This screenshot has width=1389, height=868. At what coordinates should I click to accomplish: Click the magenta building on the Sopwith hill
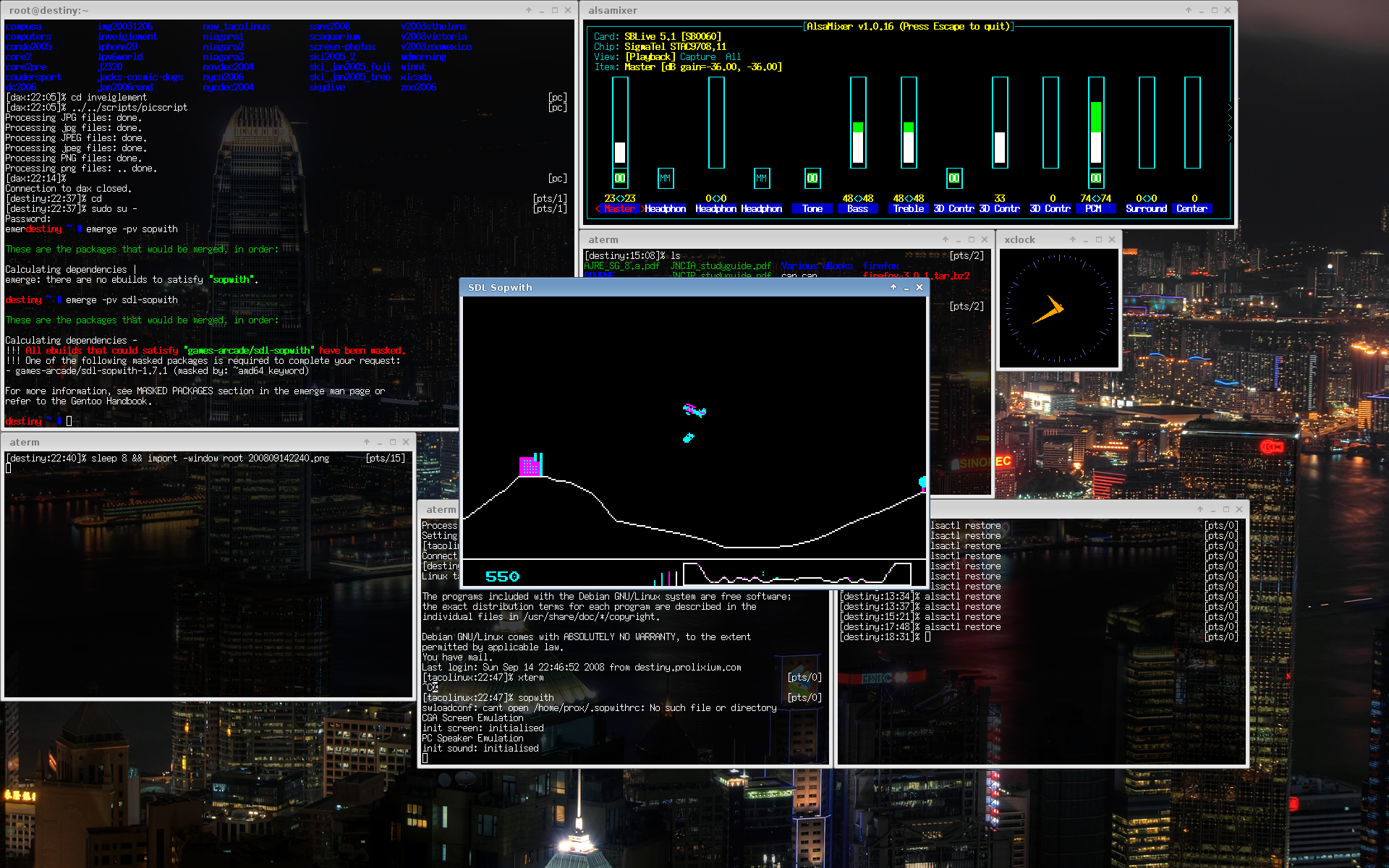click(531, 465)
